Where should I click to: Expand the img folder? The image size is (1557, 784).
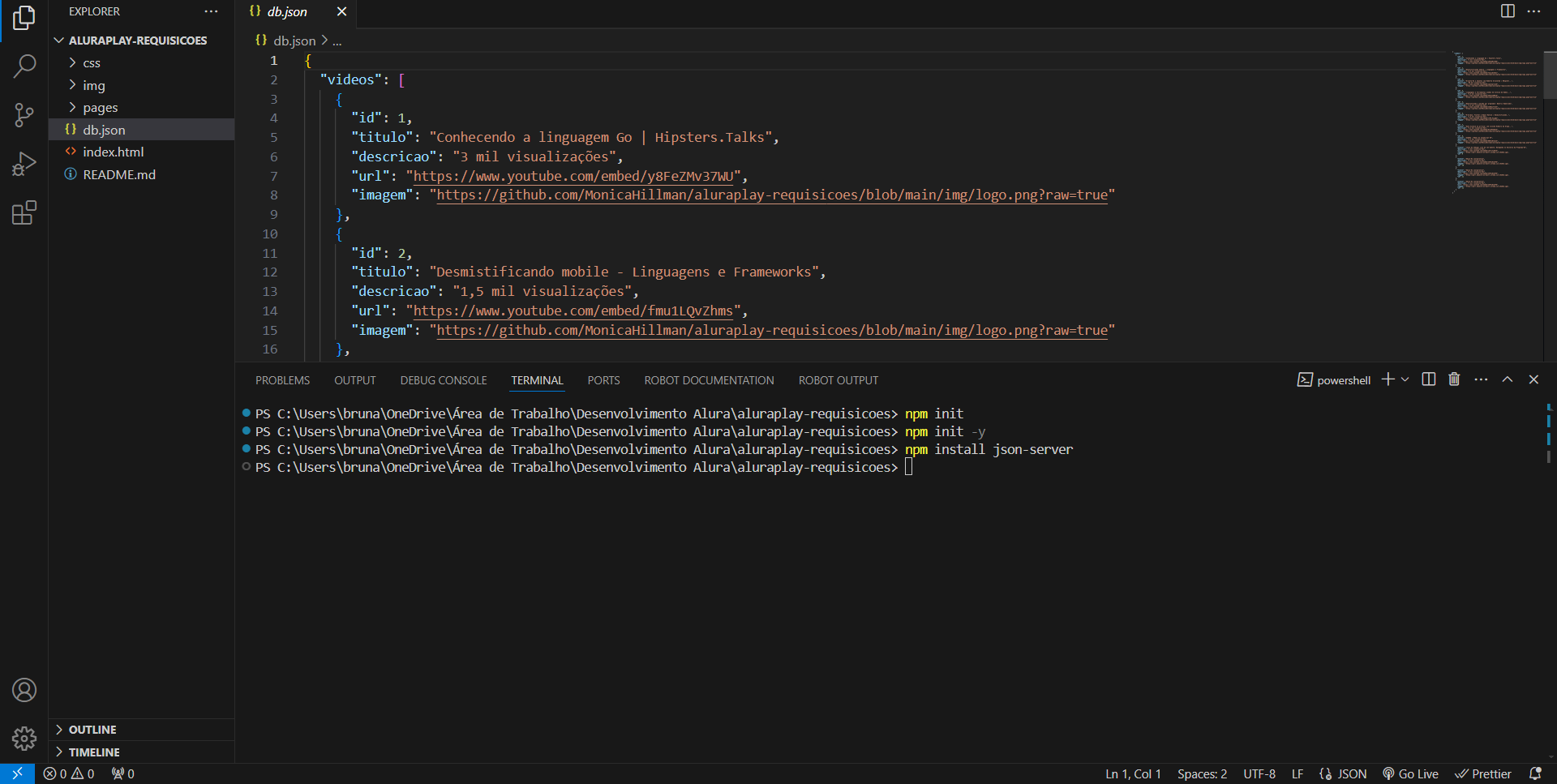click(141, 85)
